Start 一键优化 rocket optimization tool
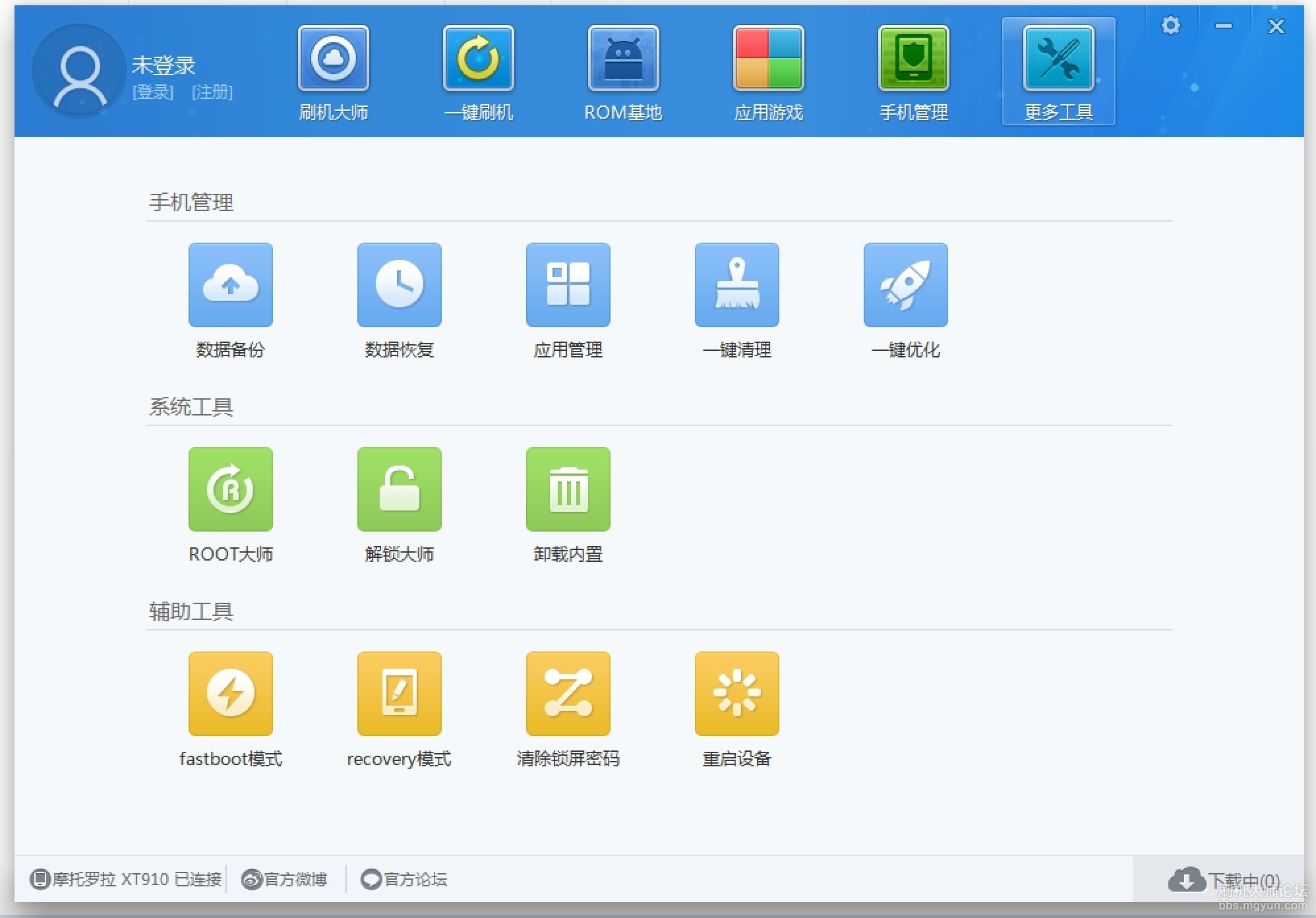The width and height of the screenshot is (1316, 918). pyautogui.click(x=905, y=285)
